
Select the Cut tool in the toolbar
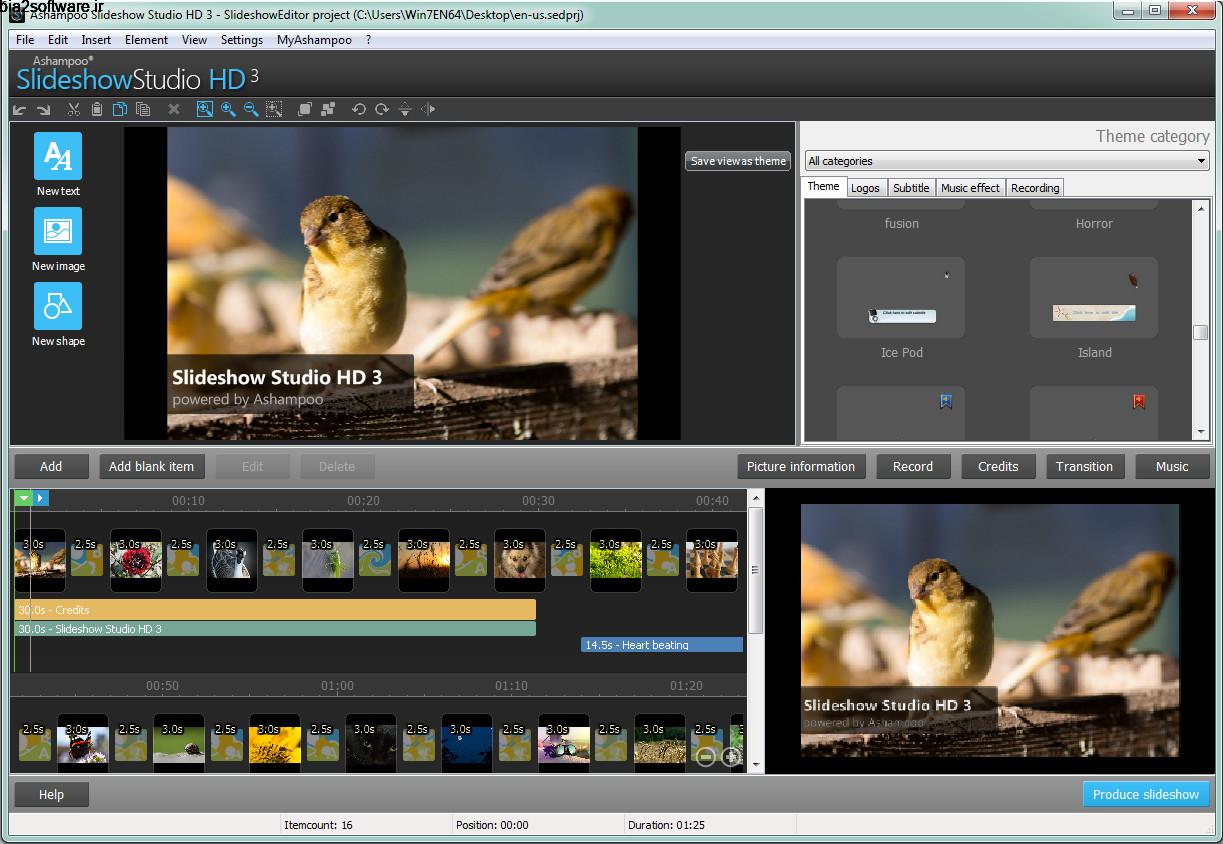[73, 109]
